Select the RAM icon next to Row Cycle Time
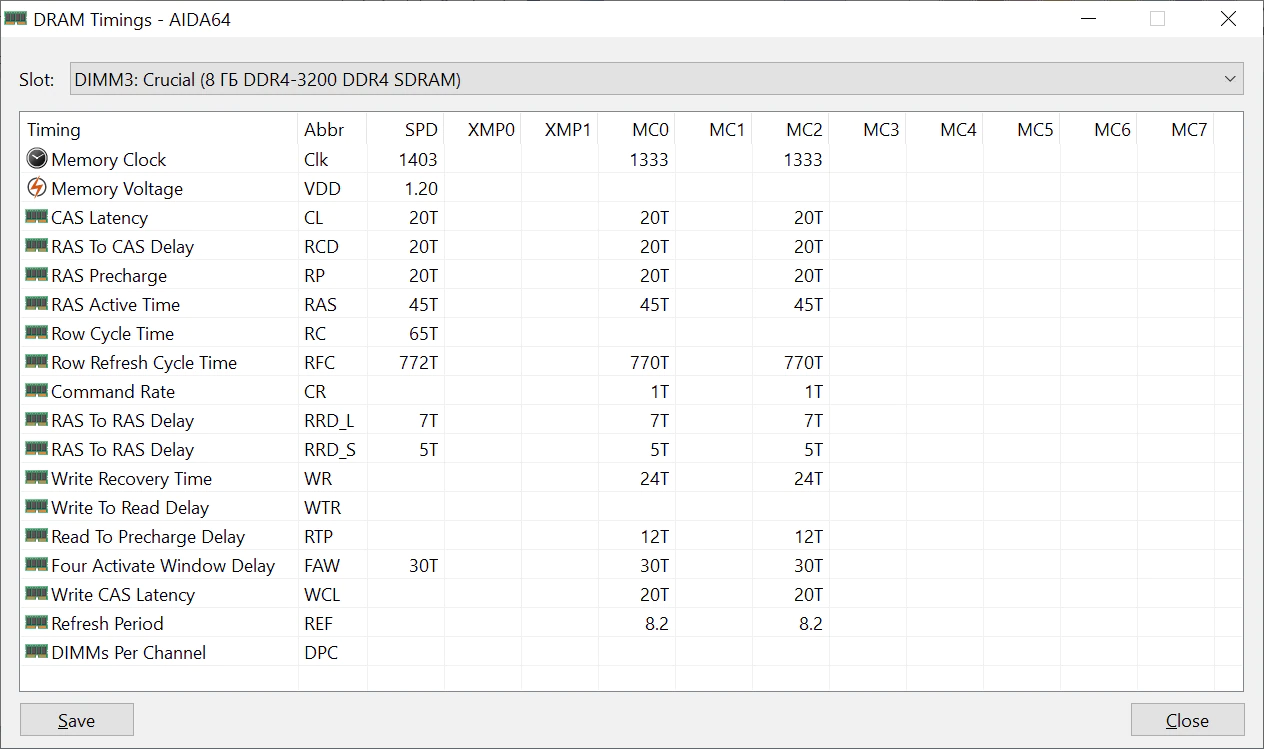Viewport: 1264px width, 749px height. [37, 333]
